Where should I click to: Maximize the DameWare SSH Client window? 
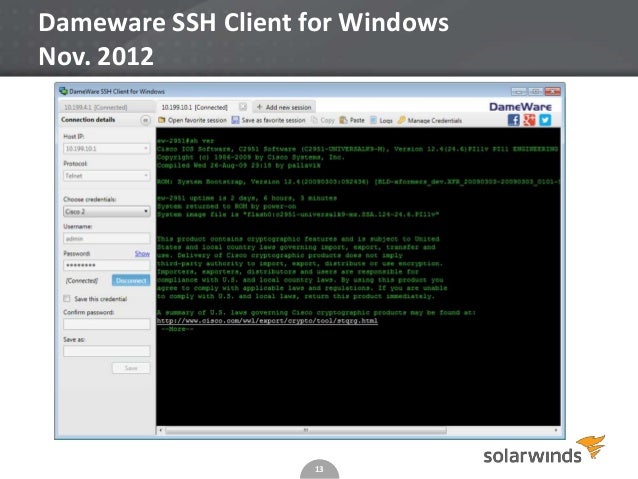535,92
